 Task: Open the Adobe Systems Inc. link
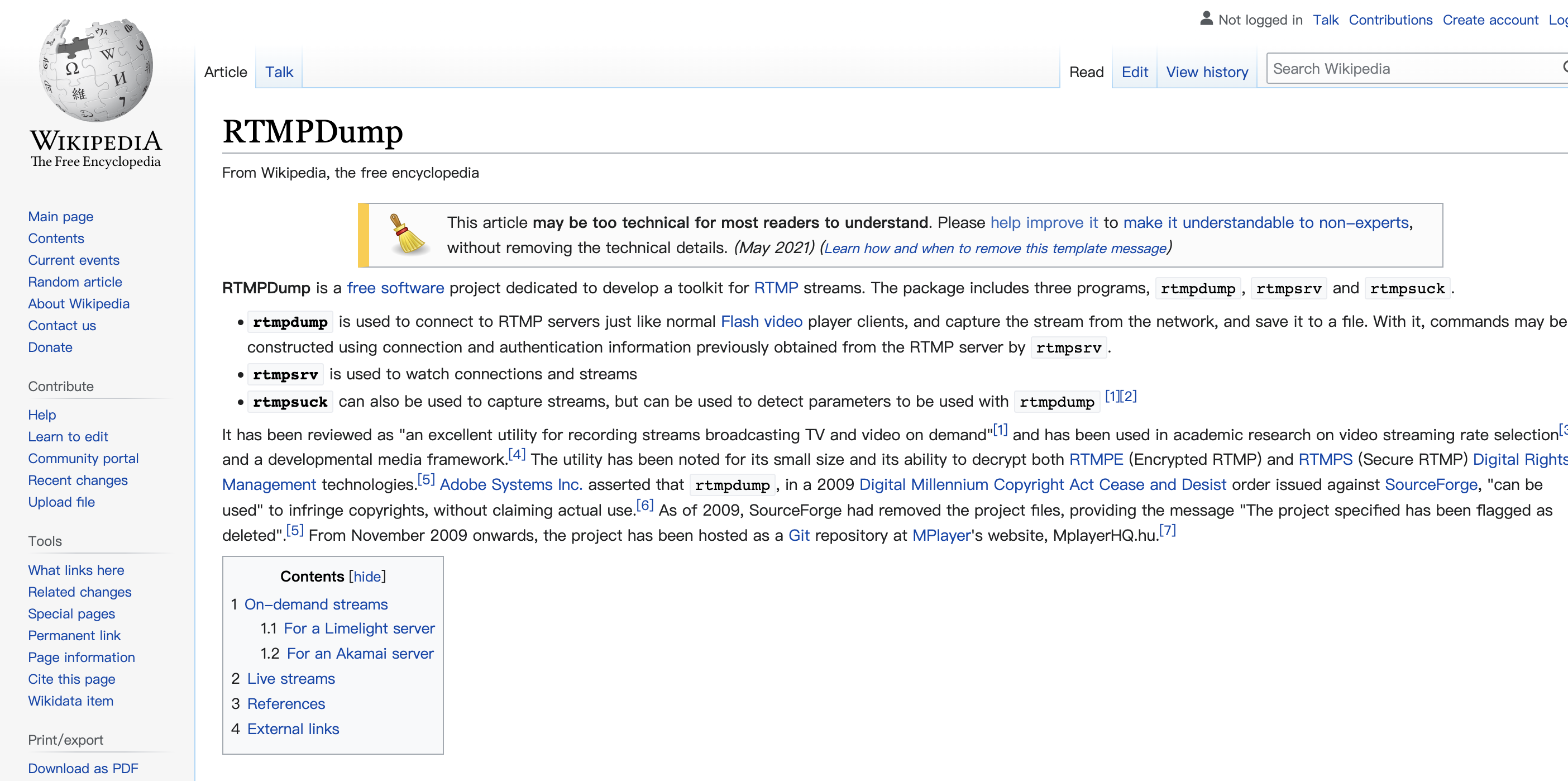tap(511, 484)
